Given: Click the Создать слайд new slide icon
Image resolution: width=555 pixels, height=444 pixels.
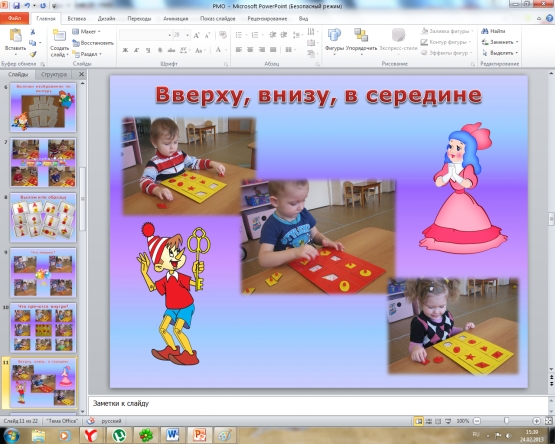Looking at the screenshot, I should (x=59, y=36).
